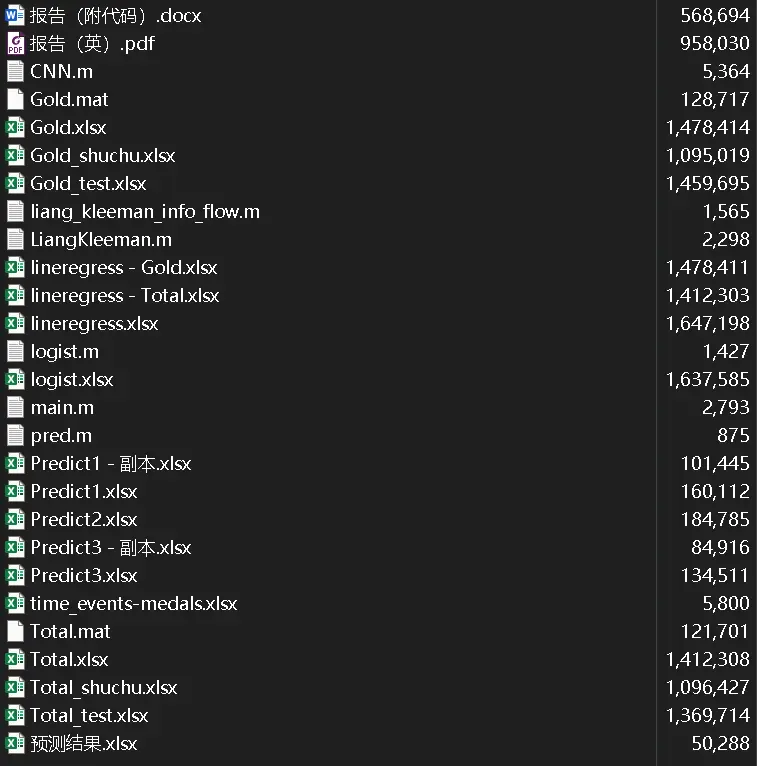Click the blank file icon beside Gold.mat

pyautogui.click(x=15, y=99)
